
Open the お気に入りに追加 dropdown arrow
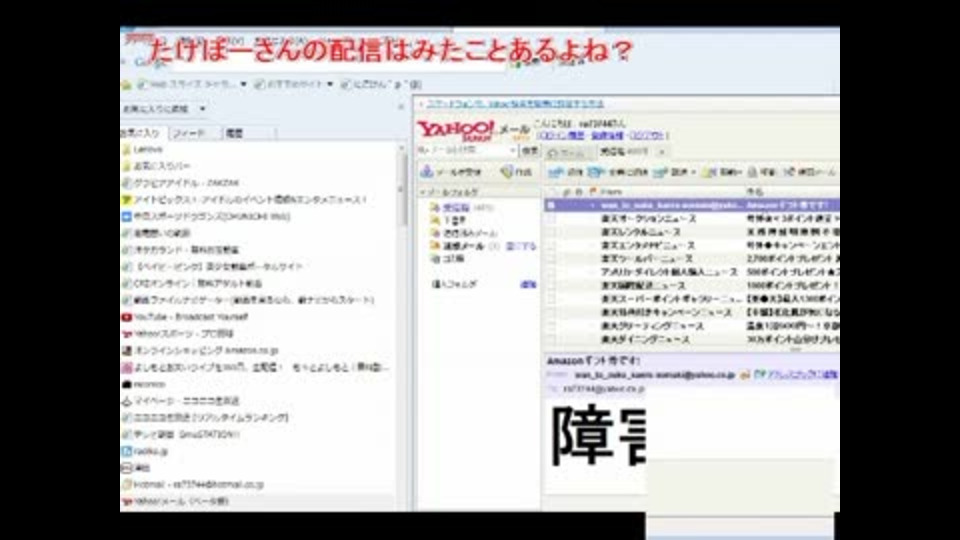pos(203,109)
